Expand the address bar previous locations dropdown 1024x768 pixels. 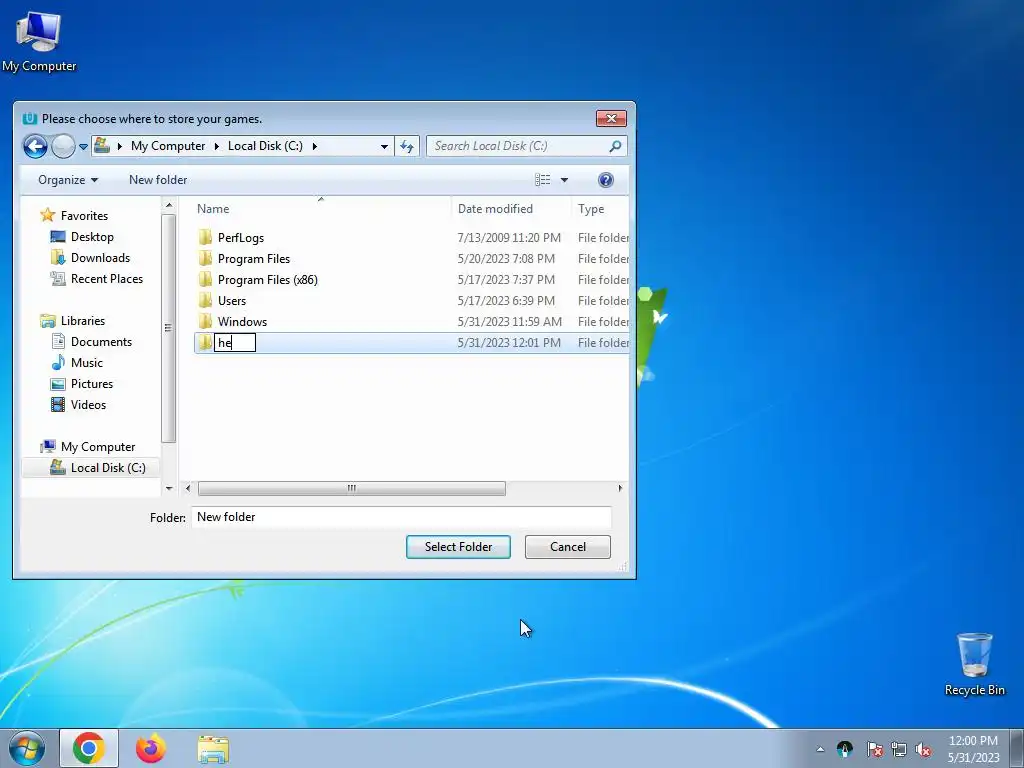point(384,146)
